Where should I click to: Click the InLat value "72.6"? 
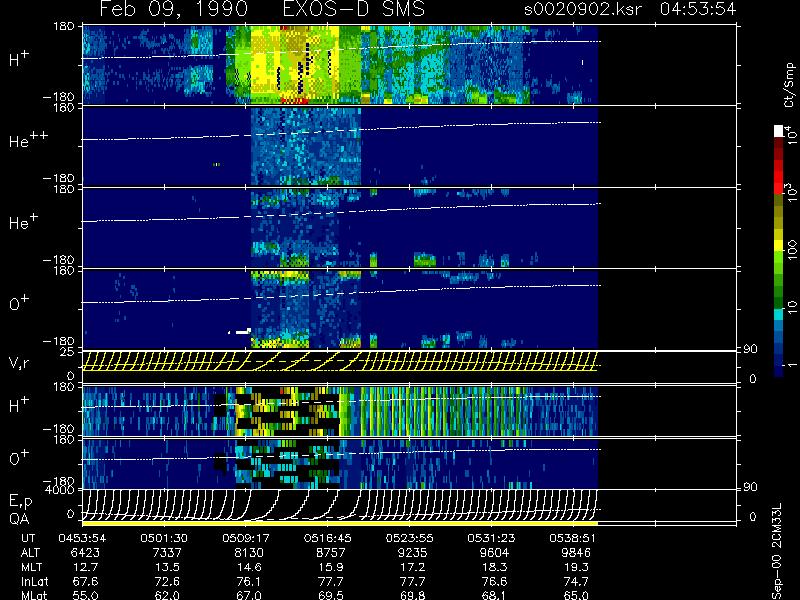point(167,582)
